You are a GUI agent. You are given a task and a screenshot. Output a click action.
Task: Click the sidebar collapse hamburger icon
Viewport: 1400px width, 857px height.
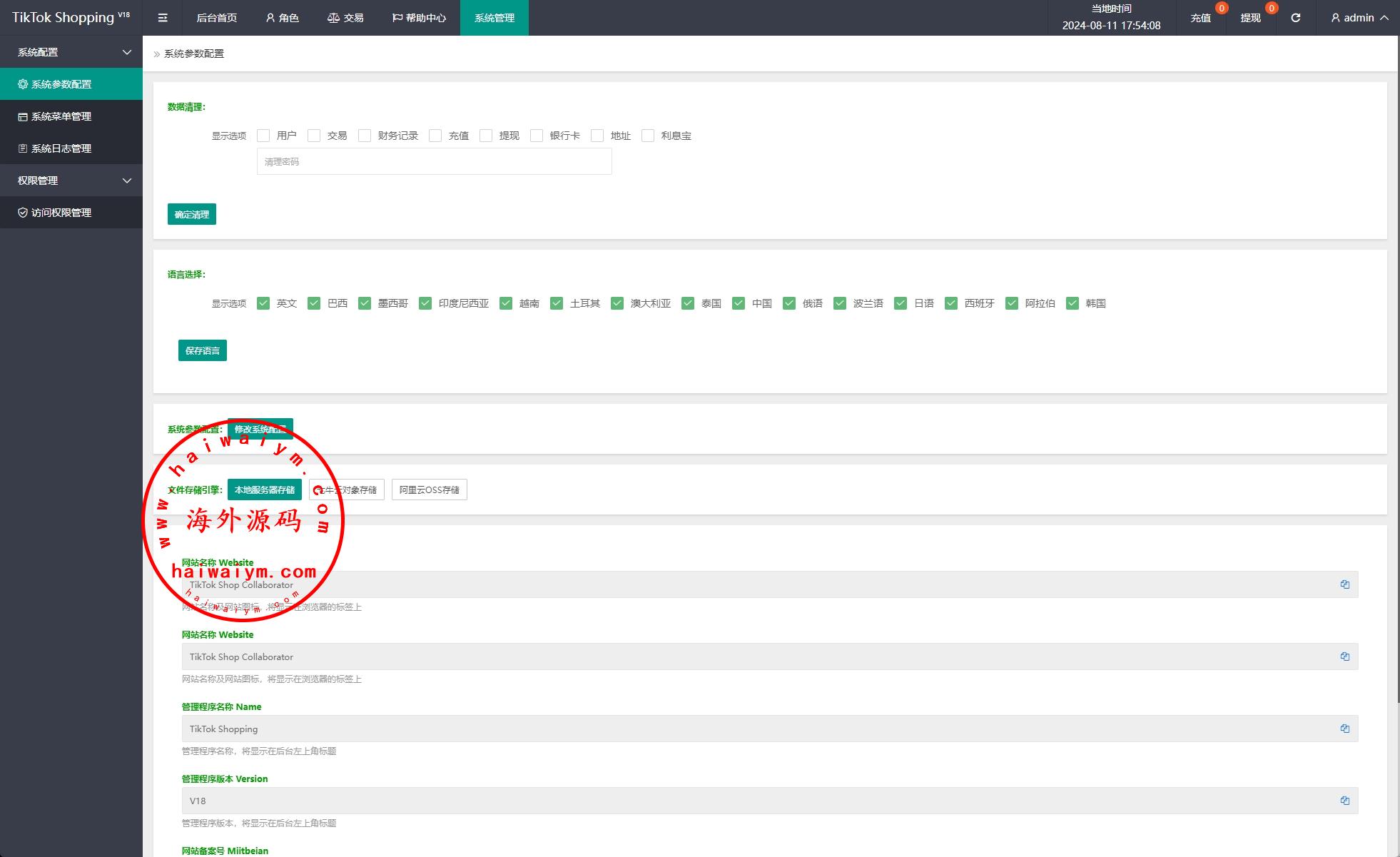[163, 18]
